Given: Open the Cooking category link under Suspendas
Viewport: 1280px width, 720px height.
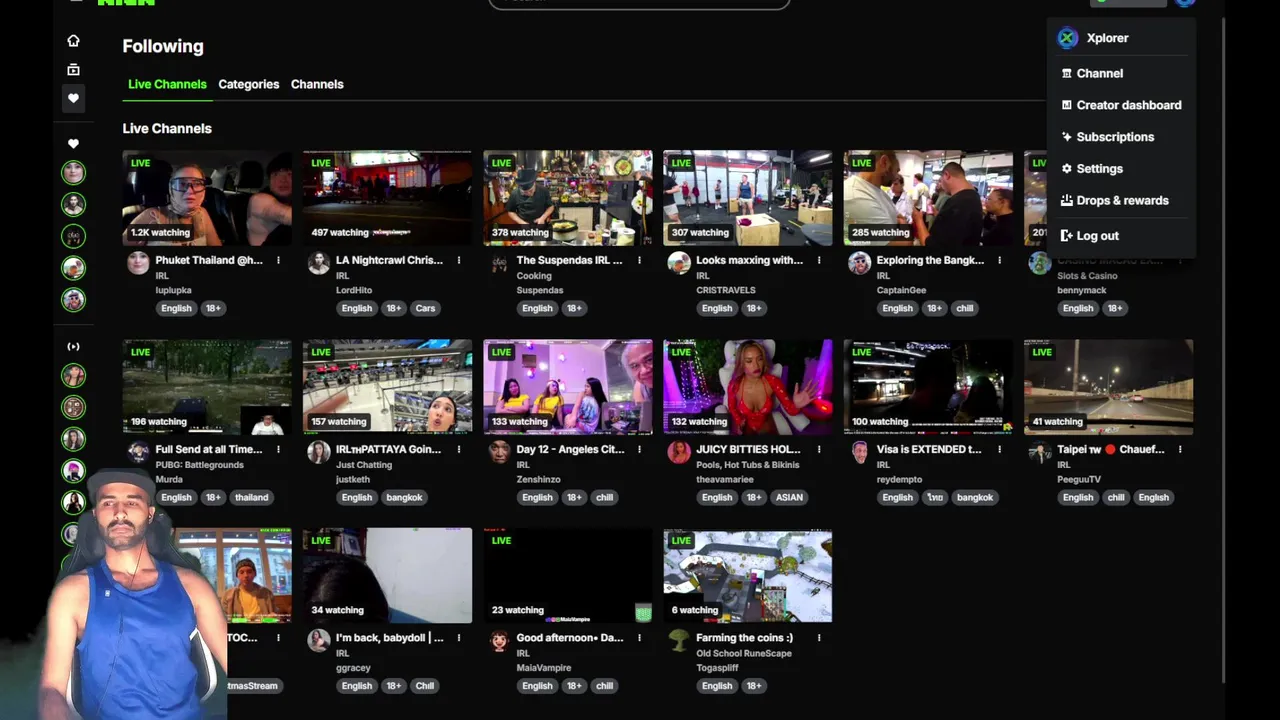Looking at the screenshot, I should pyautogui.click(x=534, y=276).
